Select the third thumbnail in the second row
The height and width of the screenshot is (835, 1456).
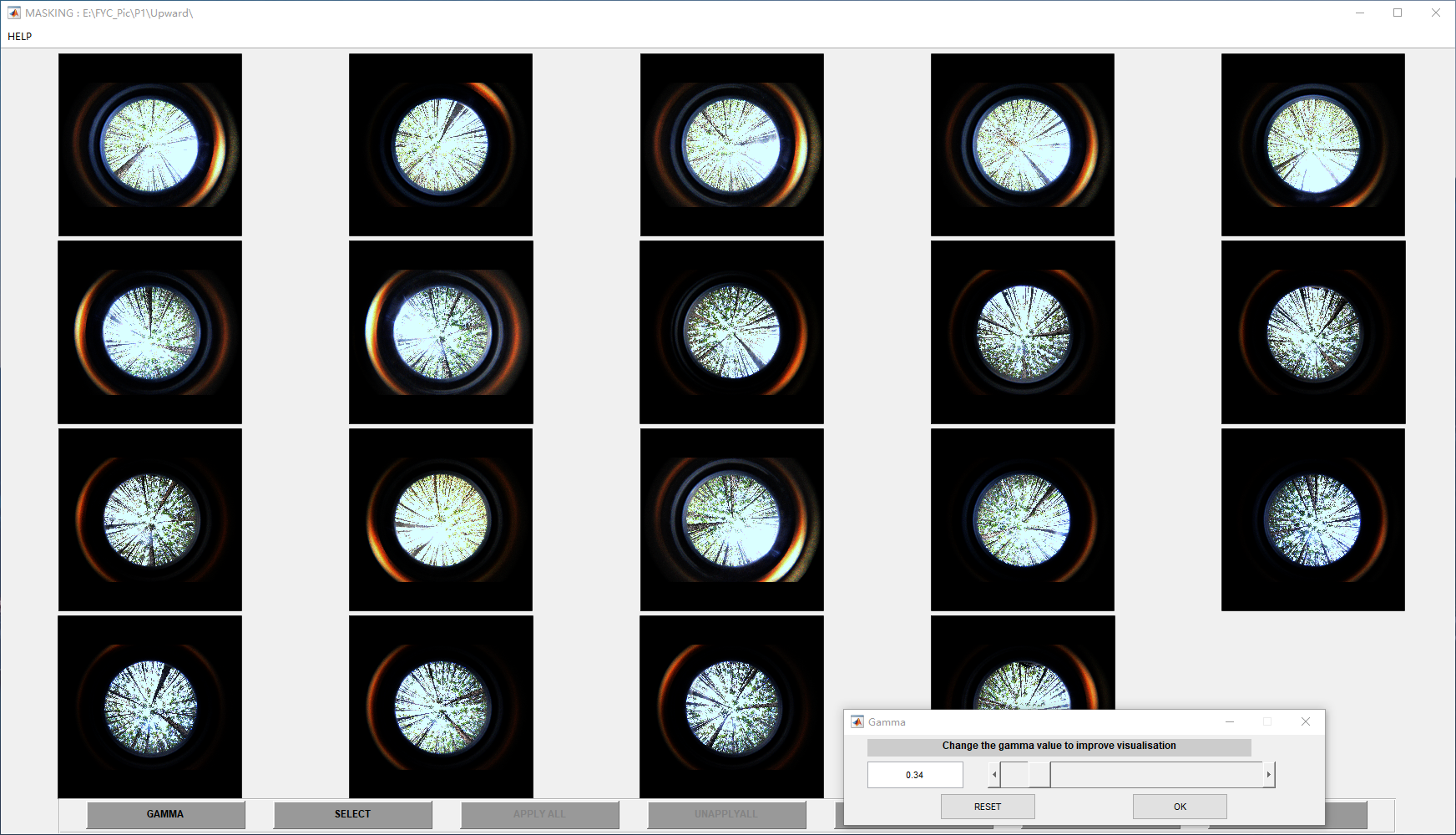point(732,332)
